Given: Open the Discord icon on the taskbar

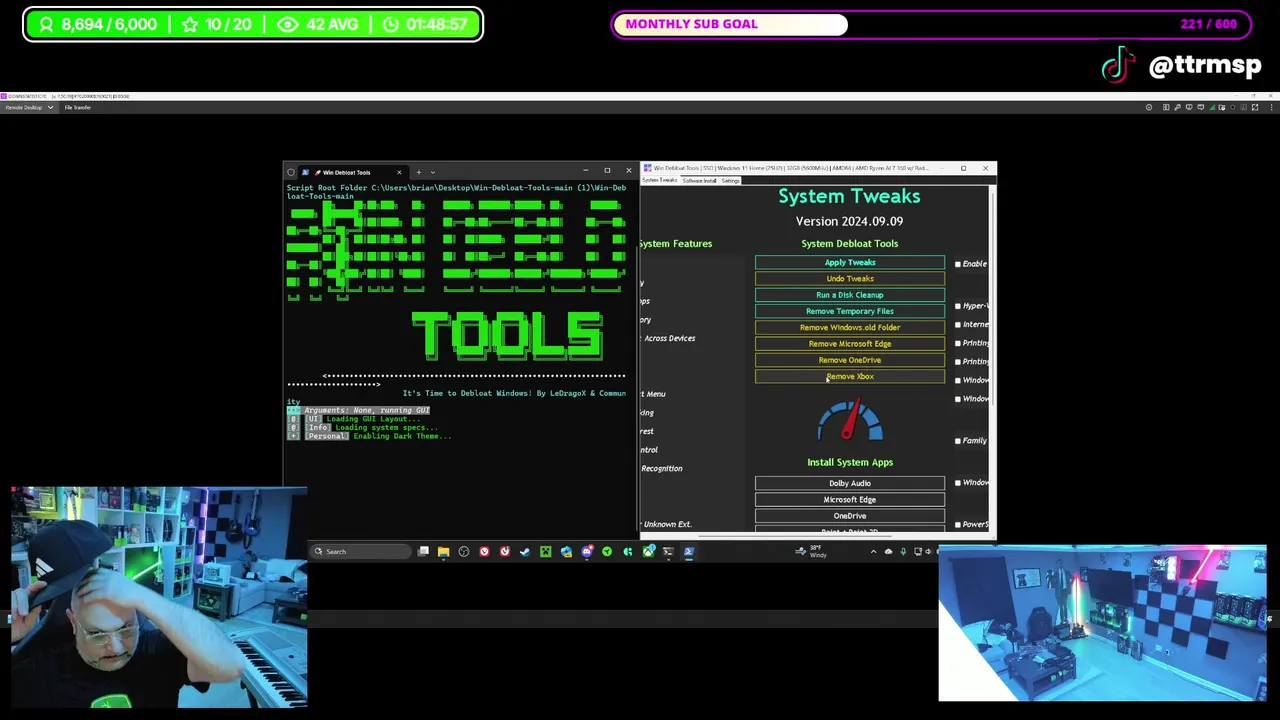Looking at the screenshot, I should click(587, 552).
